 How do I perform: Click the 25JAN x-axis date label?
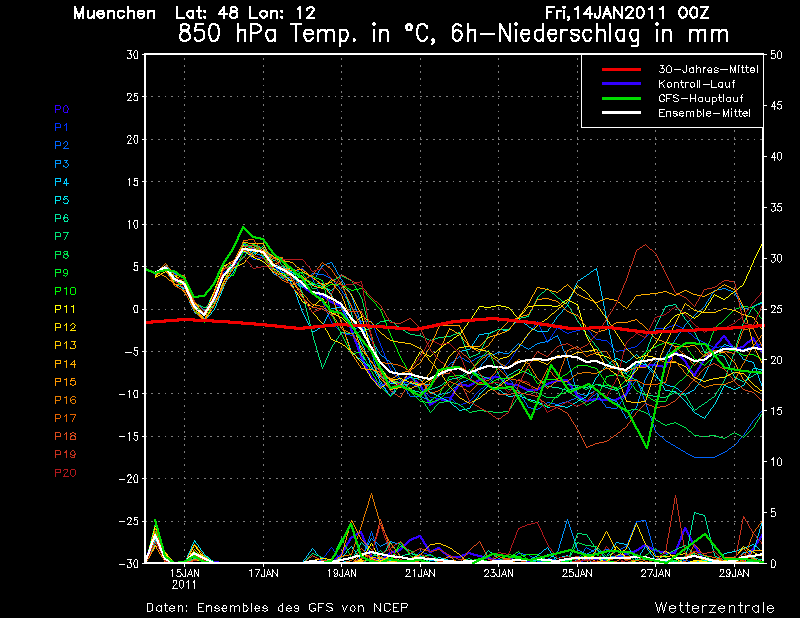578,574
